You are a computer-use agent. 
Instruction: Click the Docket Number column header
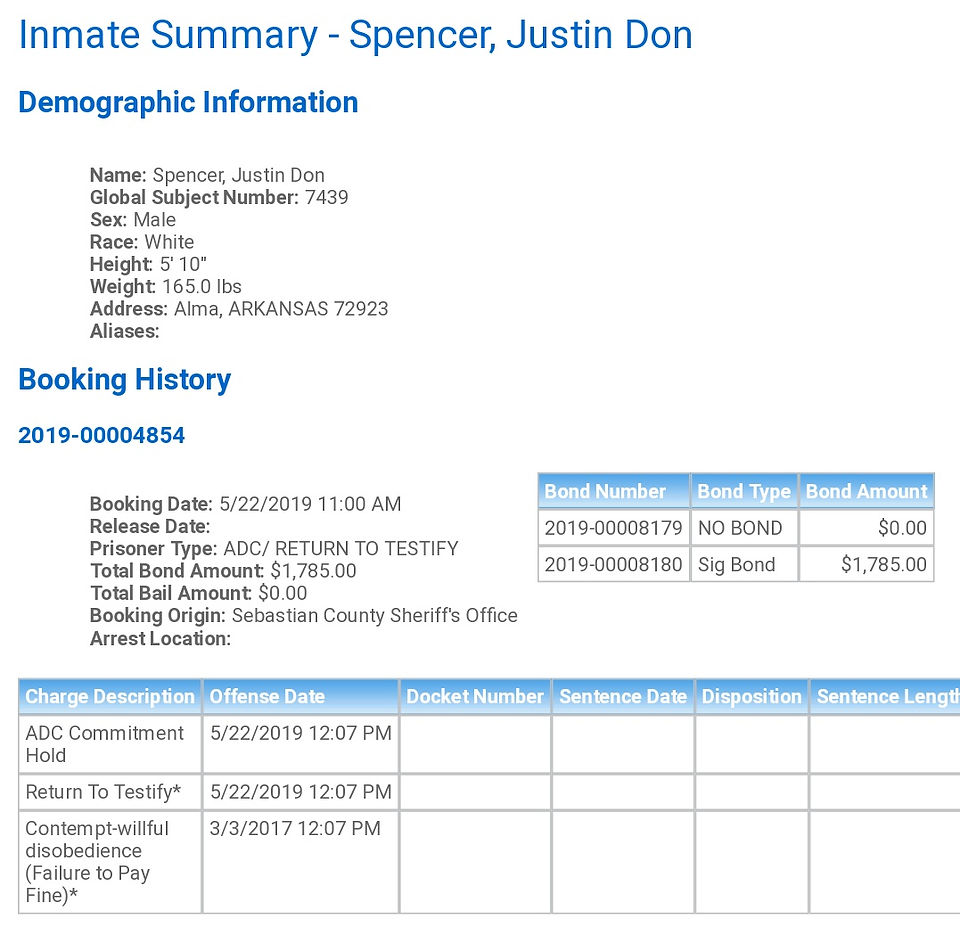(475, 697)
